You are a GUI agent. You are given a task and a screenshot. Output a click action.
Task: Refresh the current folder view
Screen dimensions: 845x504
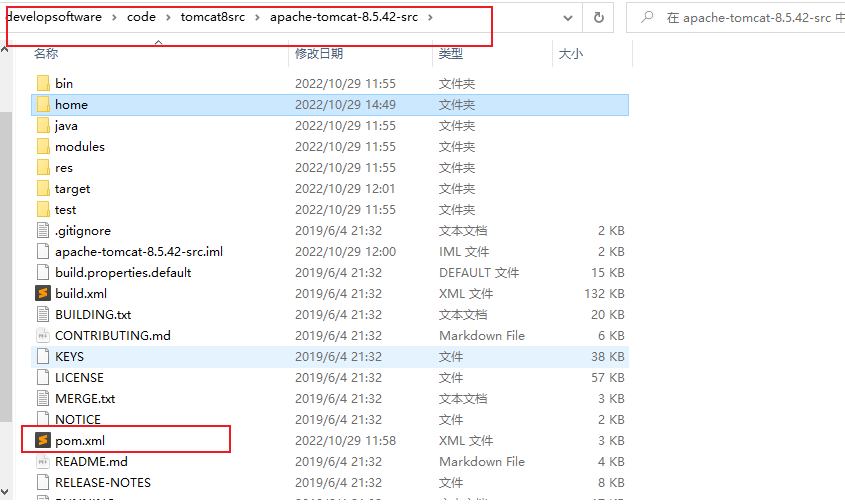pyautogui.click(x=599, y=18)
